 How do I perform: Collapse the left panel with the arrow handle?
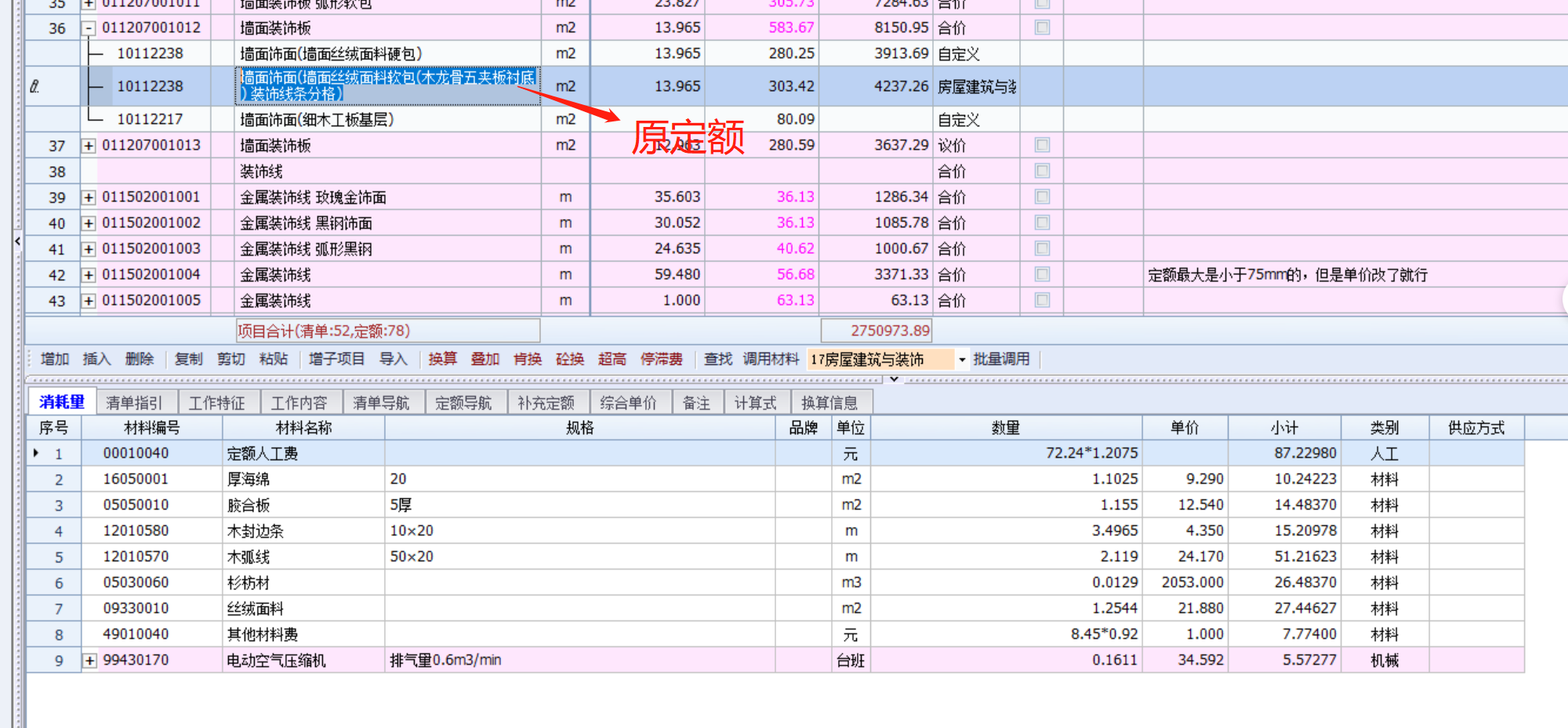coord(17,241)
